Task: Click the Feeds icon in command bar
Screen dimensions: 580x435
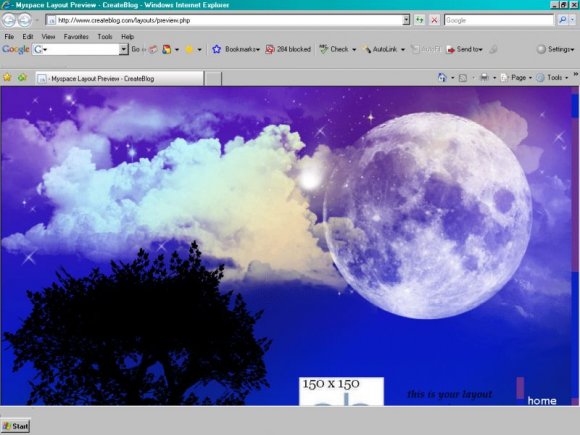Action: coord(463,78)
